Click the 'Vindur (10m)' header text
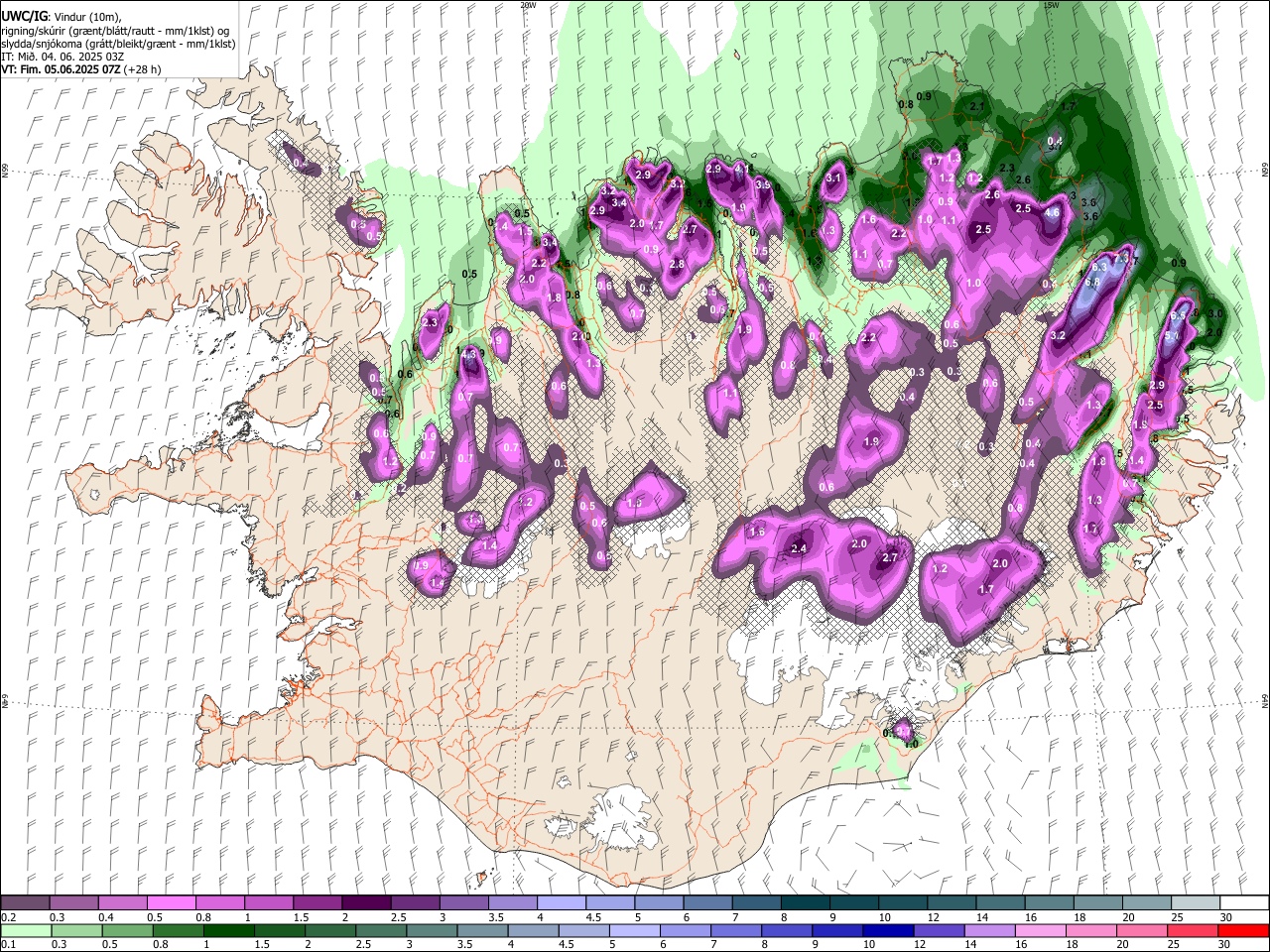 coord(85,17)
